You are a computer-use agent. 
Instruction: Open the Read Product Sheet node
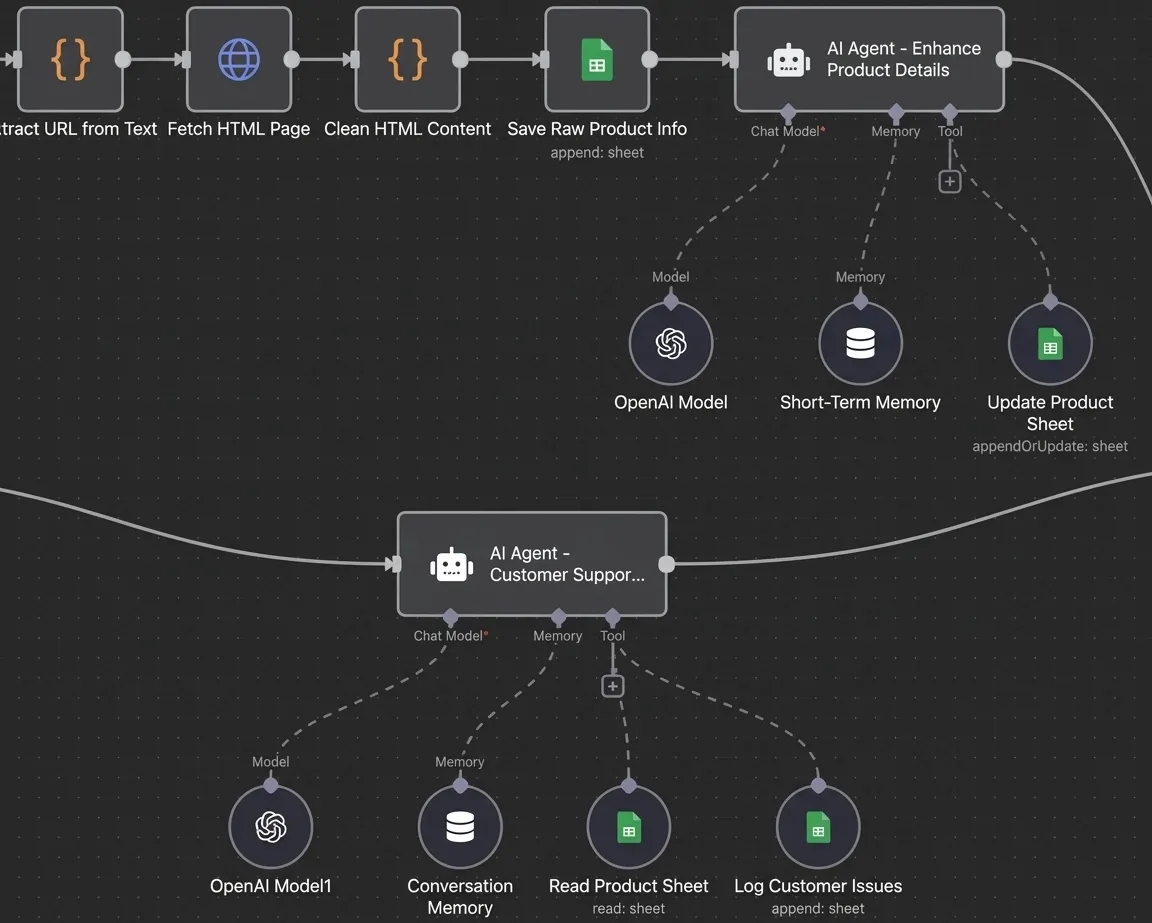628,827
